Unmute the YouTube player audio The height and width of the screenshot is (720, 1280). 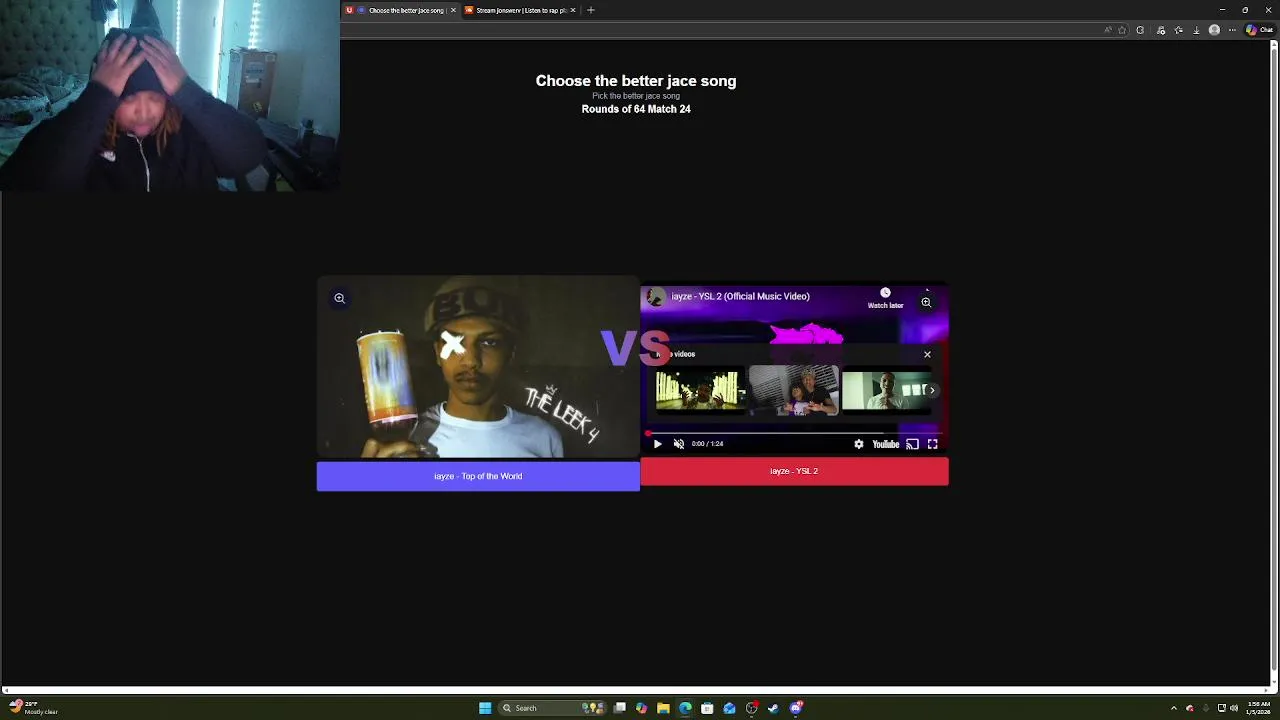(679, 444)
